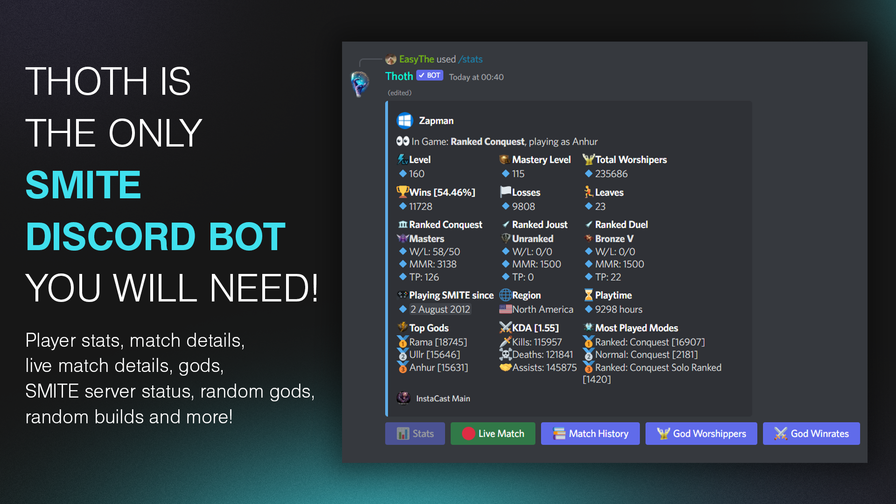The height and width of the screenshot is (504, 896).
Task: Click the Assists handshake icon
Action: point(505,367)
